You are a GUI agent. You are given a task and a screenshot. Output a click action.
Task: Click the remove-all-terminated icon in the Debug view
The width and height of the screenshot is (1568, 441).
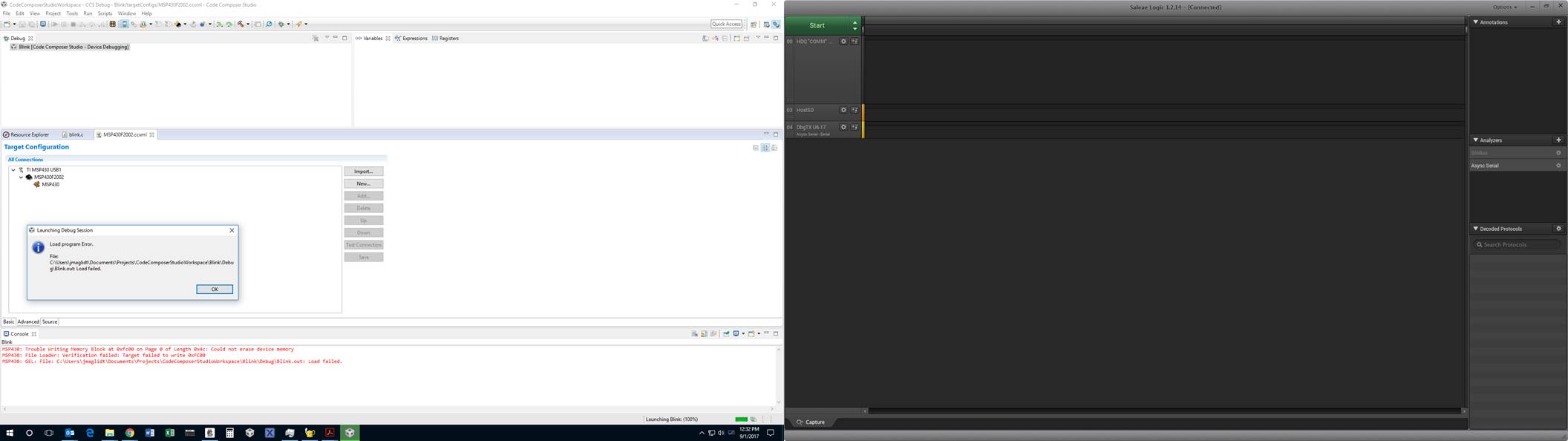click(x=316, y=38)
